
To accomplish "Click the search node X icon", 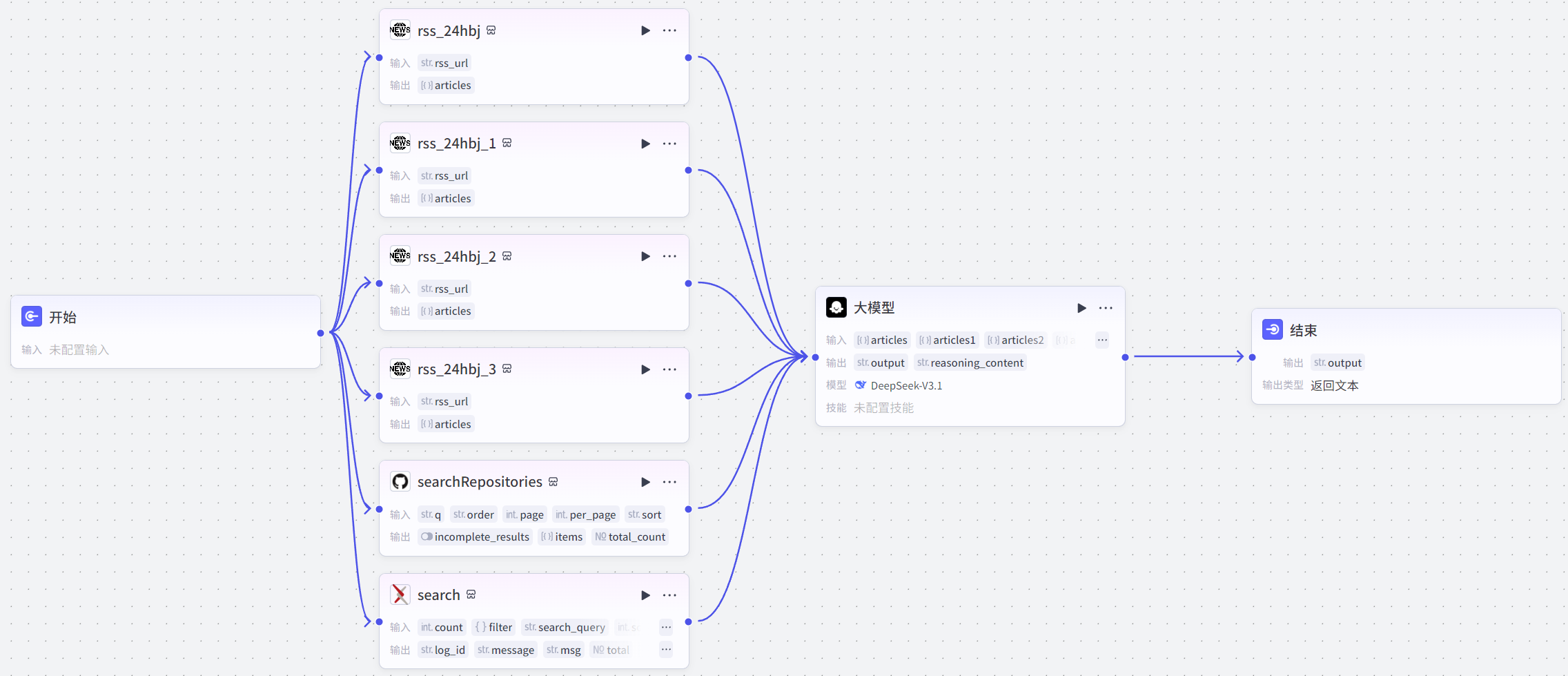I will point(400,595).
